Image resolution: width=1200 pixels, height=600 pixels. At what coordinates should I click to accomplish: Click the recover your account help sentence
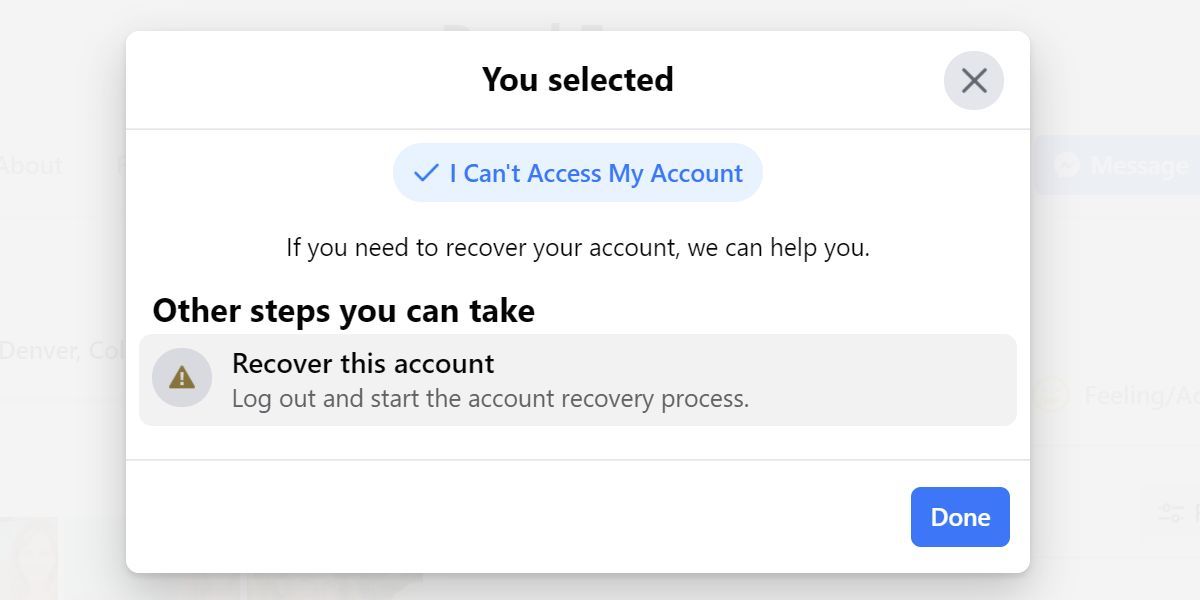coord(577,247)
